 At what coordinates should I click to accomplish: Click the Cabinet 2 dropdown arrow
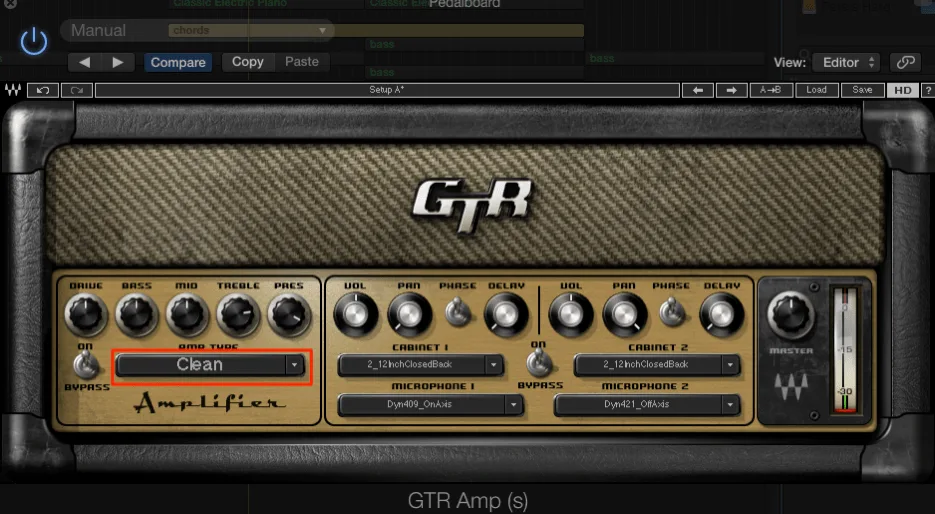pyautogui.click(x=730, y=365)
